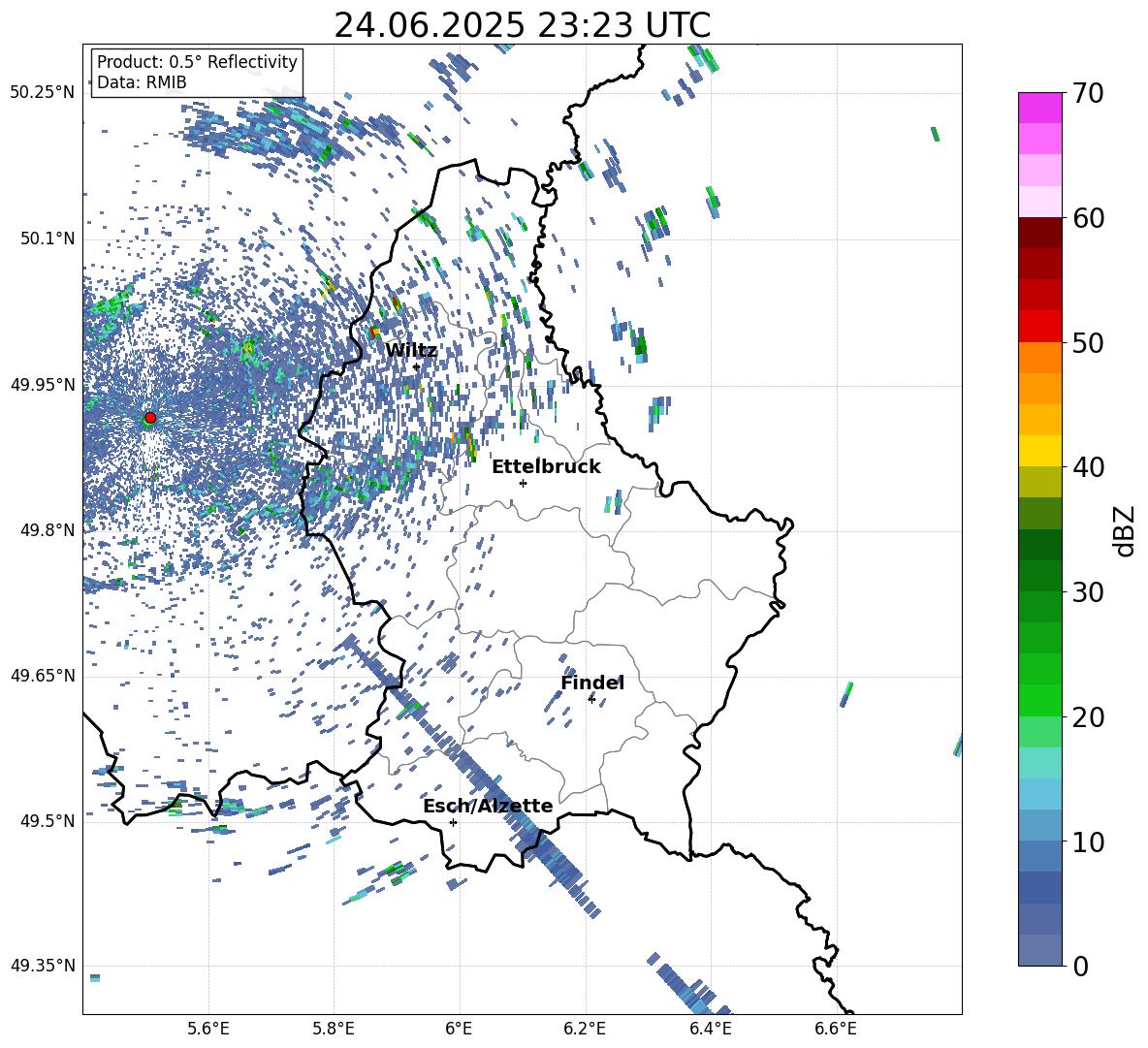Click the 0 tick label on colorbar
This screenshot has width=1148, height=1048.
pyautogui.click(x=1080, y=966)
